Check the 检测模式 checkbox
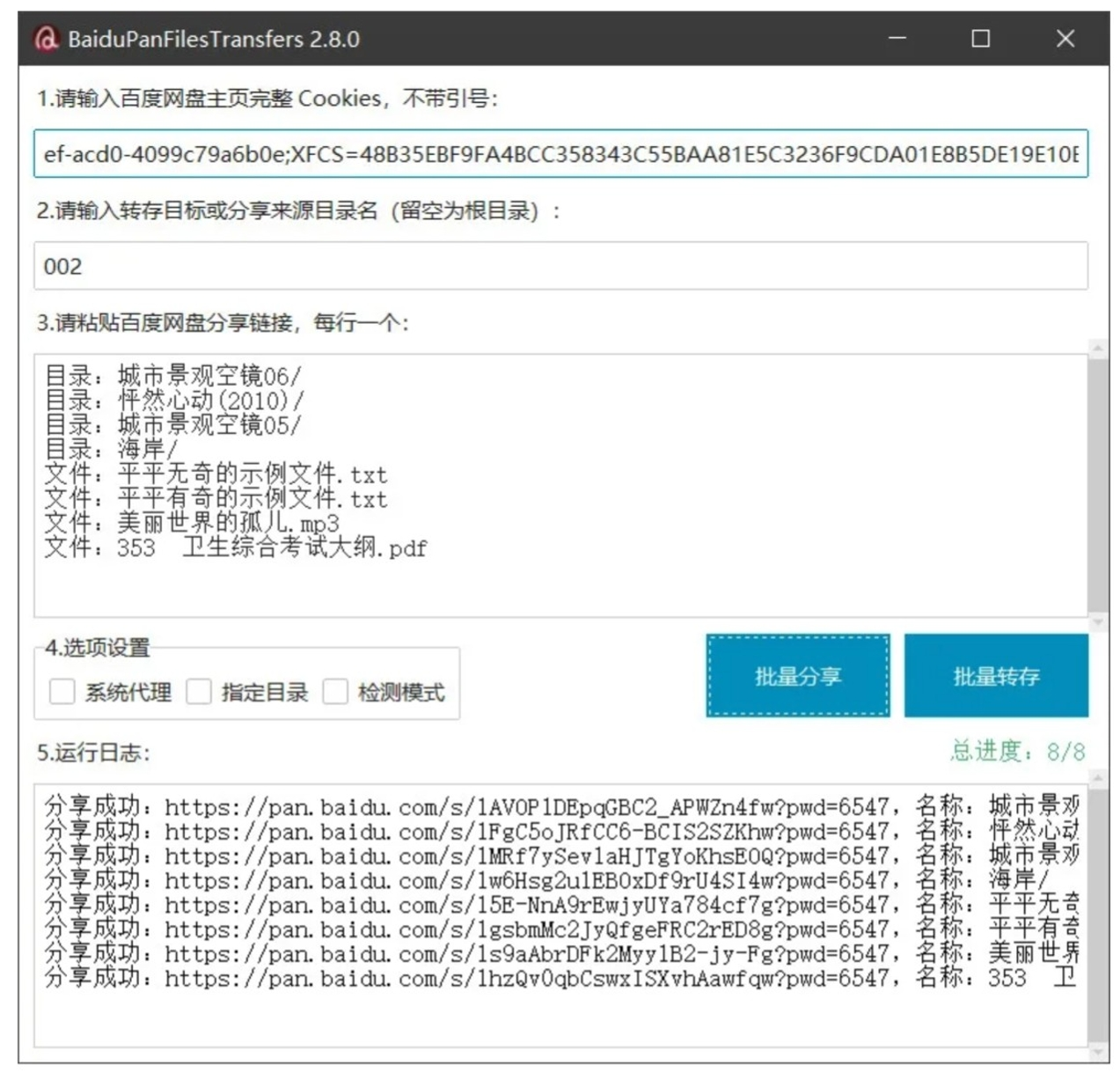 pyautogui.click(x=335, y=692)
